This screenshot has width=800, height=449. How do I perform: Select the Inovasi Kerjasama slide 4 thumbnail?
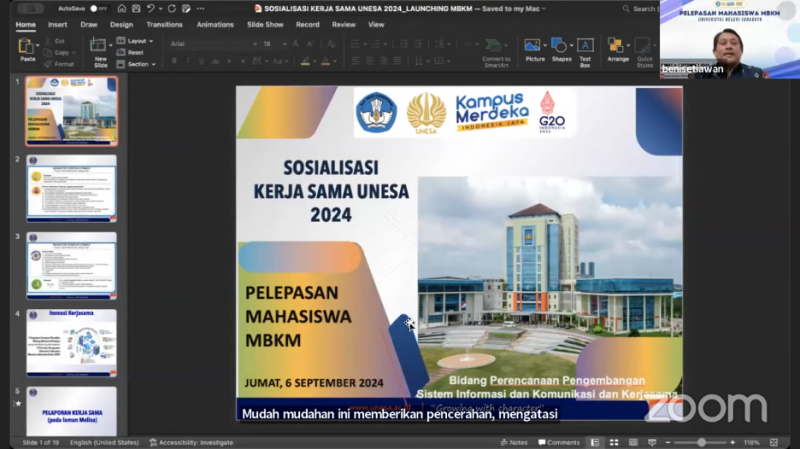coord(71,343)
